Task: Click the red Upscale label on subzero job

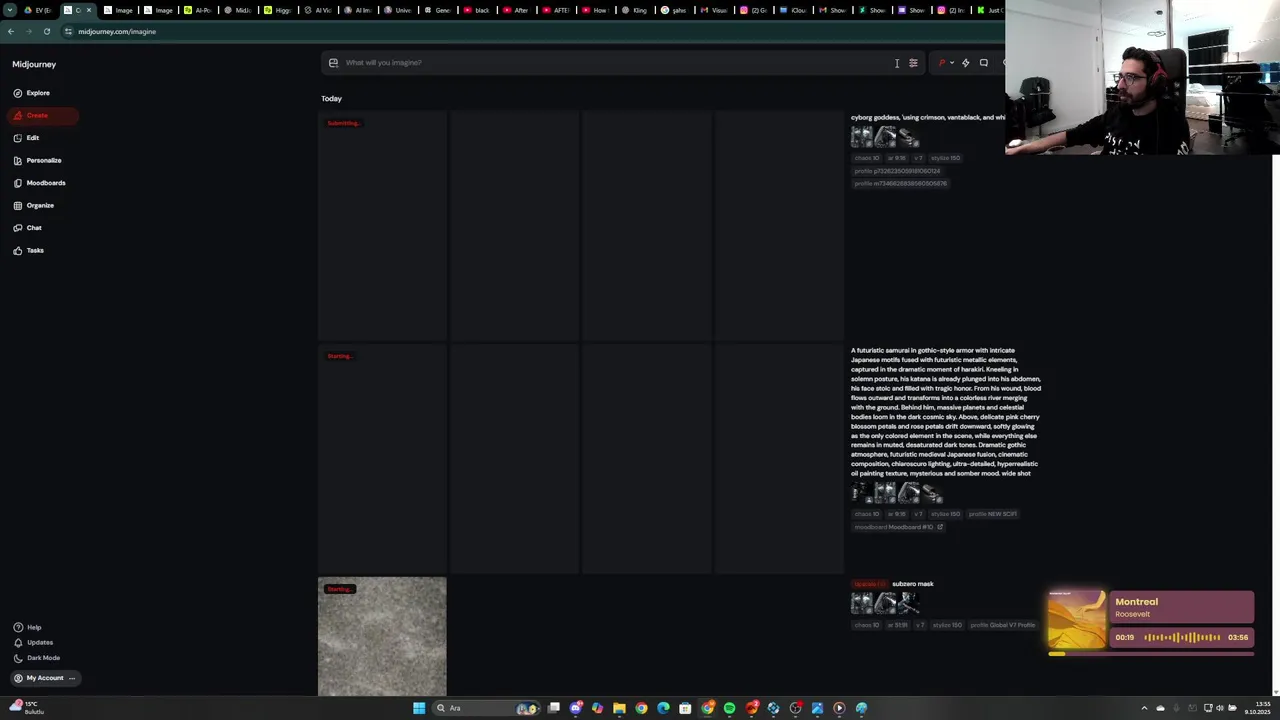Action: [869, 584]
